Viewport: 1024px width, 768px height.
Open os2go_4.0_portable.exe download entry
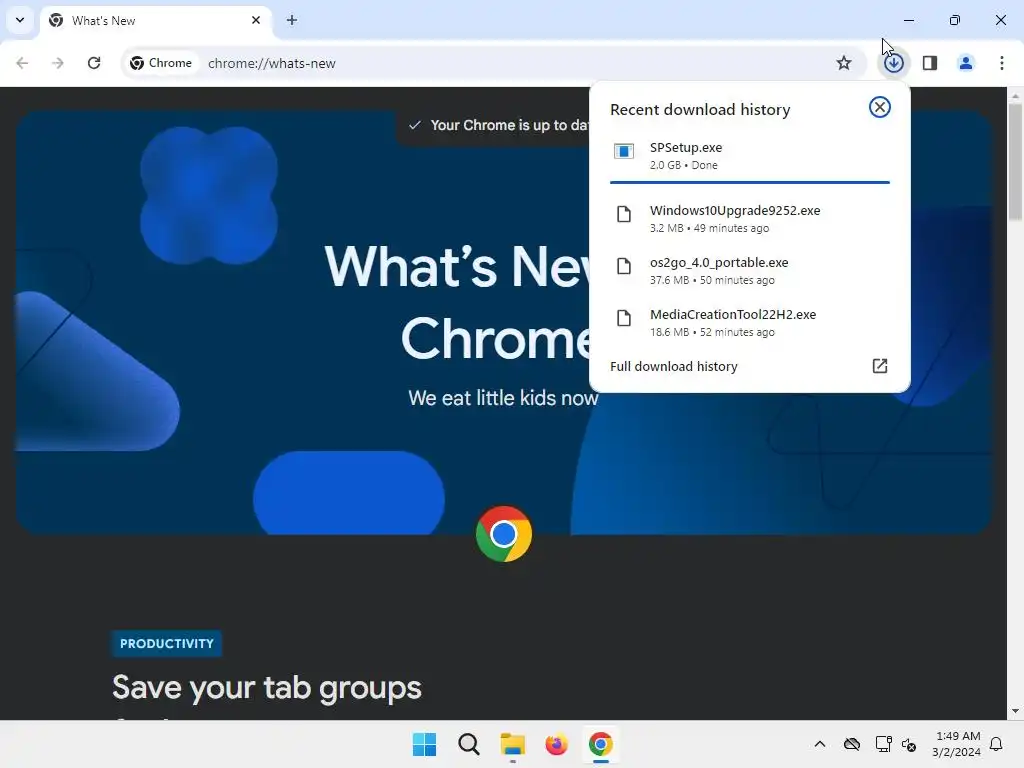pos(750,270)
